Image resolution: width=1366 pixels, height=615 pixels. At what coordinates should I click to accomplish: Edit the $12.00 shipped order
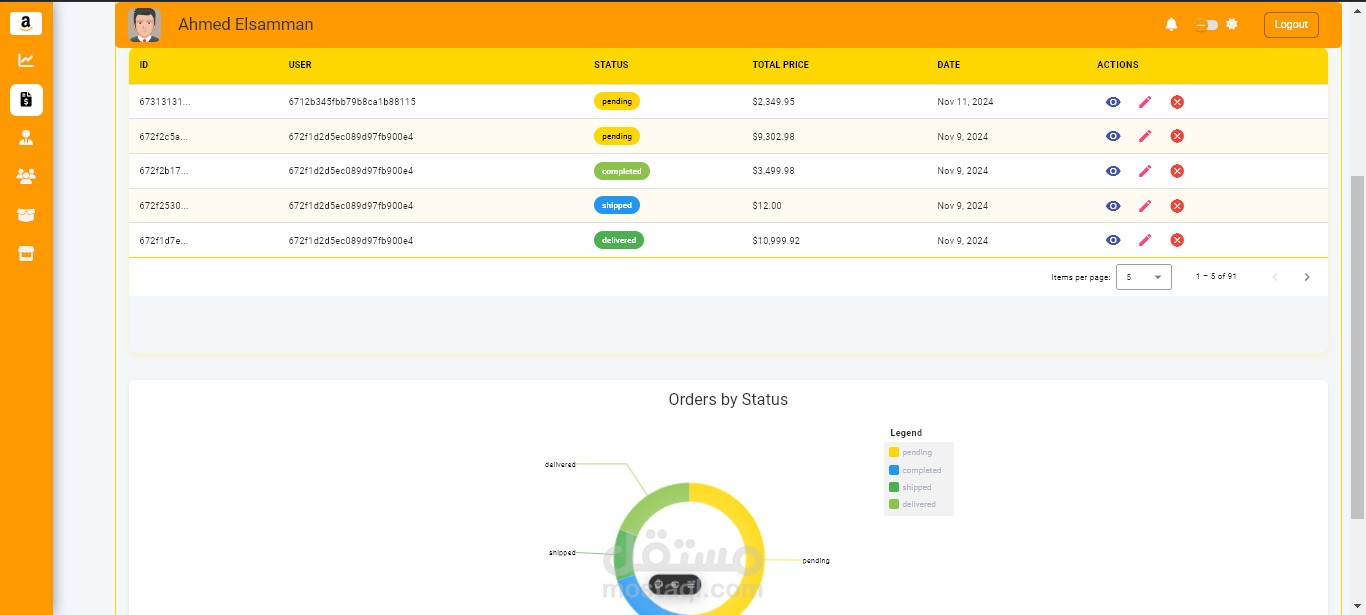click(x=1145, y=206)
